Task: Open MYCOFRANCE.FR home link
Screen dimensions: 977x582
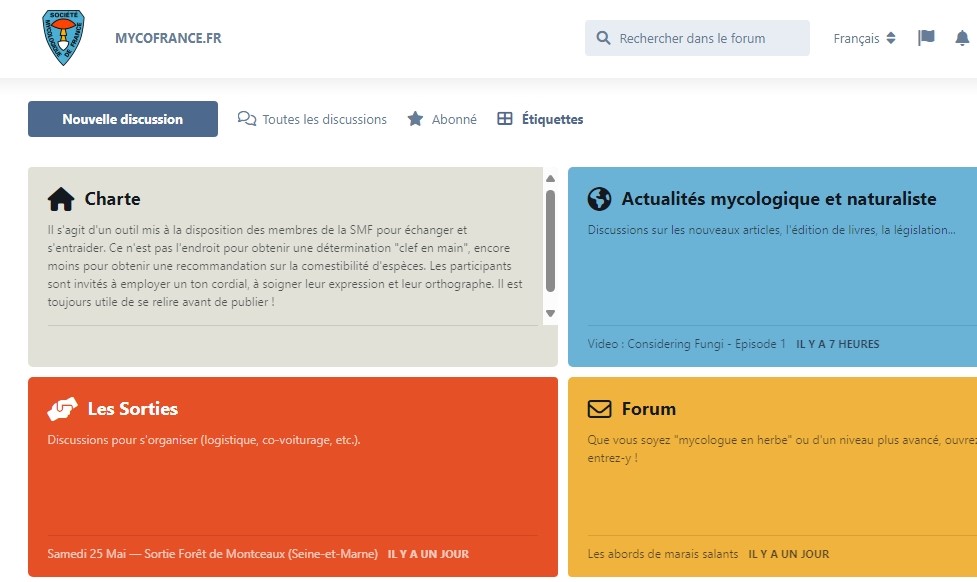Action: [x=168, y=38]
